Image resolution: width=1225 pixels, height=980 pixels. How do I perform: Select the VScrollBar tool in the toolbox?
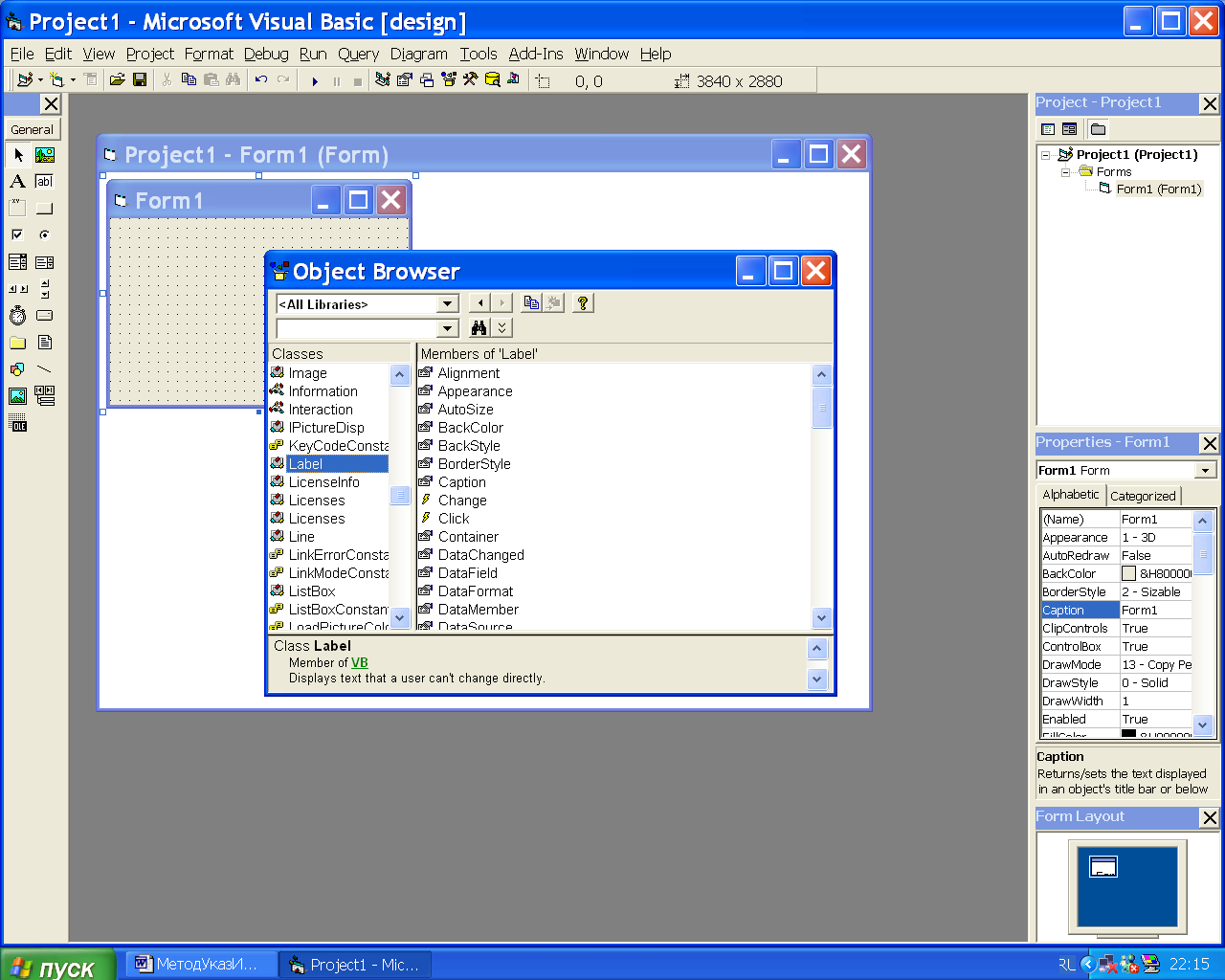coord(45,288)
